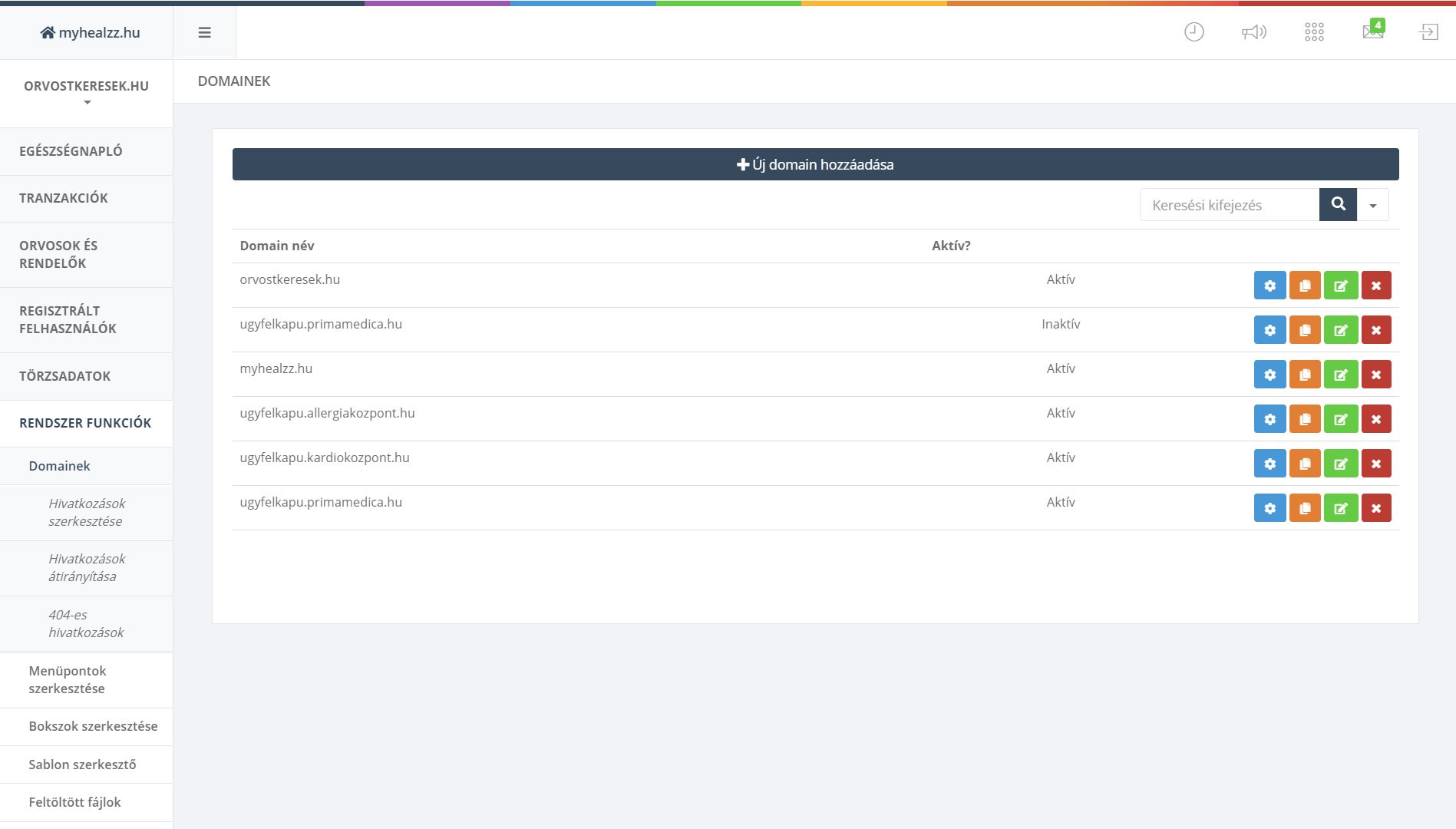The width and height of the screenshot is (1456, 829).
Task: Select the ugyfelkapu.allergiakozpont.hu name cell
Action: point(327,413)
